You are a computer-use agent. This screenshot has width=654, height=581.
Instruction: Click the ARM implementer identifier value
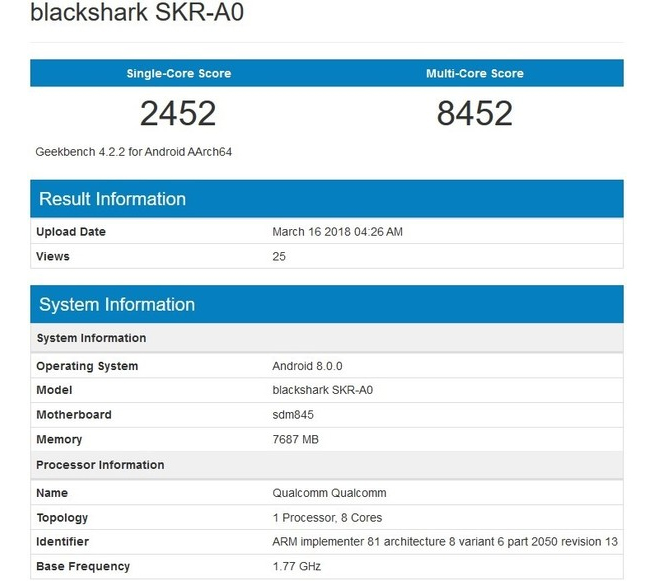[x=445, y=542]
